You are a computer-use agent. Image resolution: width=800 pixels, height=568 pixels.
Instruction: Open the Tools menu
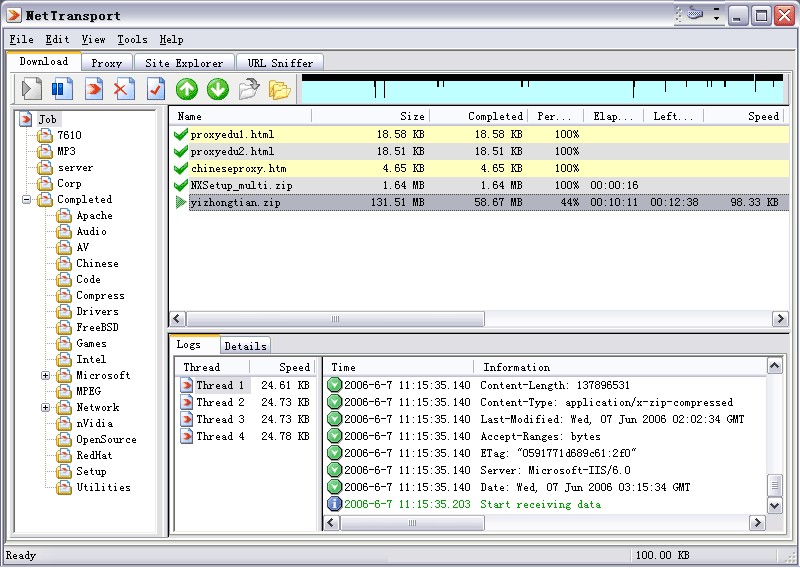(131, 40)
